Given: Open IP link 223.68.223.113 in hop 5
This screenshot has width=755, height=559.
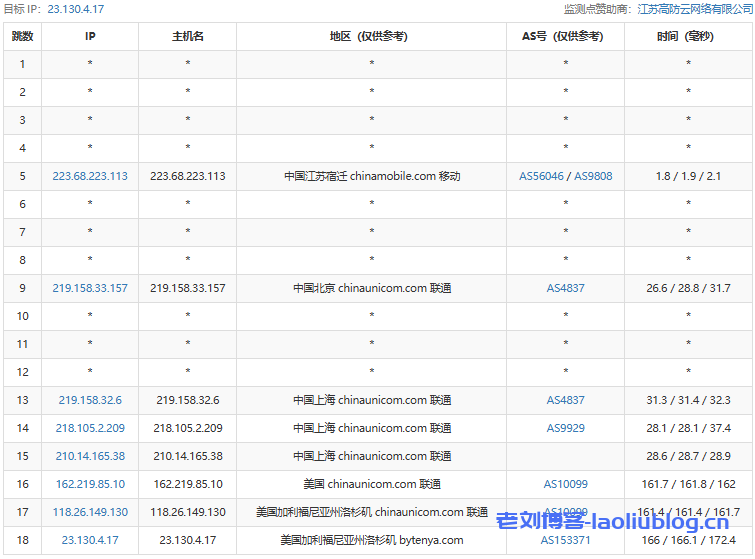Looking at the screenshot, I should click(90, 176).
